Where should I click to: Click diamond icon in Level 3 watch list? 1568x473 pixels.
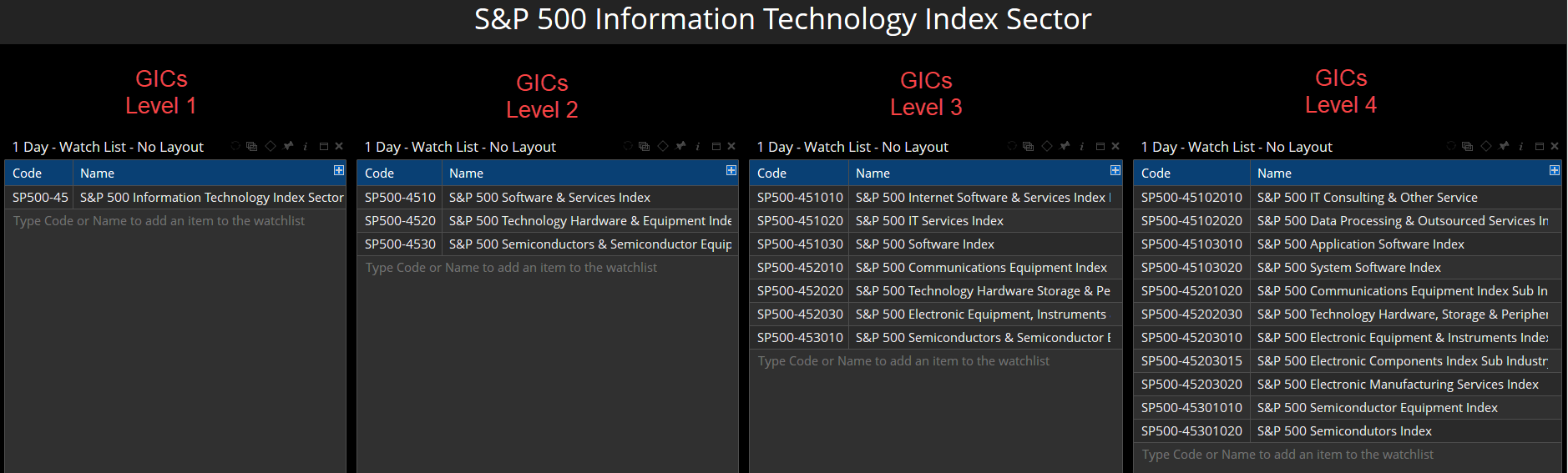click(x=1046, y=146)
